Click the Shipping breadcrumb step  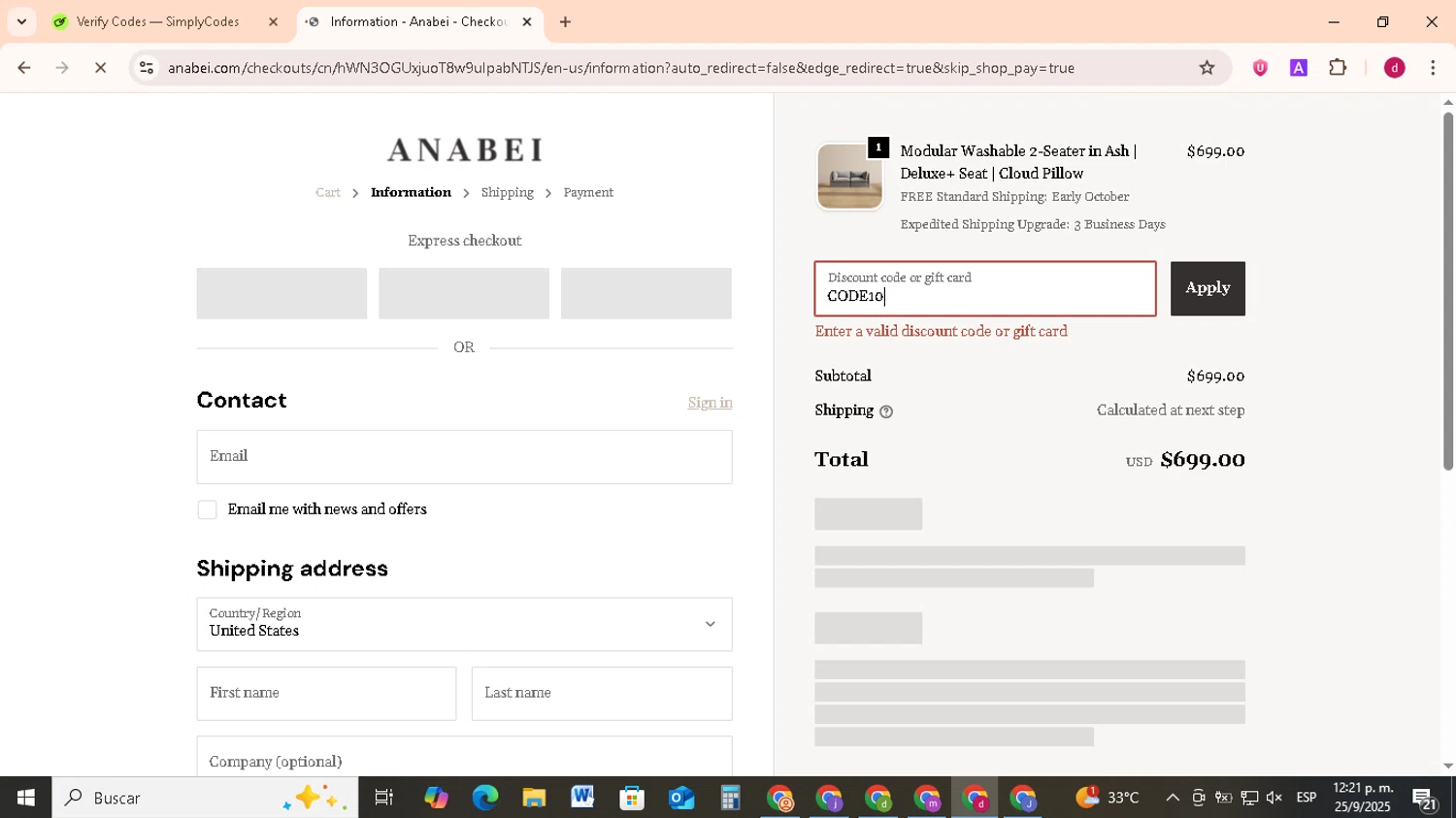click(x=508, y=192)
